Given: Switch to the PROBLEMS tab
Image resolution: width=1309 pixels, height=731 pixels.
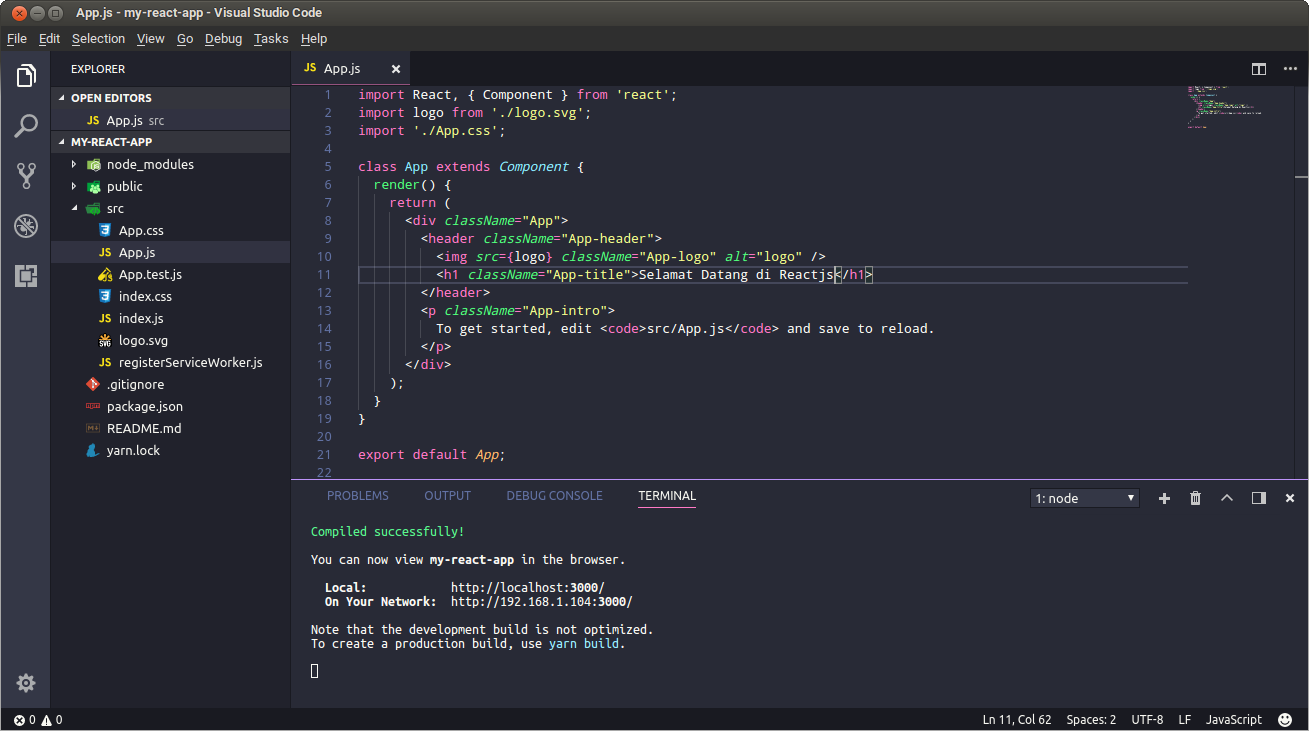Looking at the screenshot, I should click(x=360, y=495).
